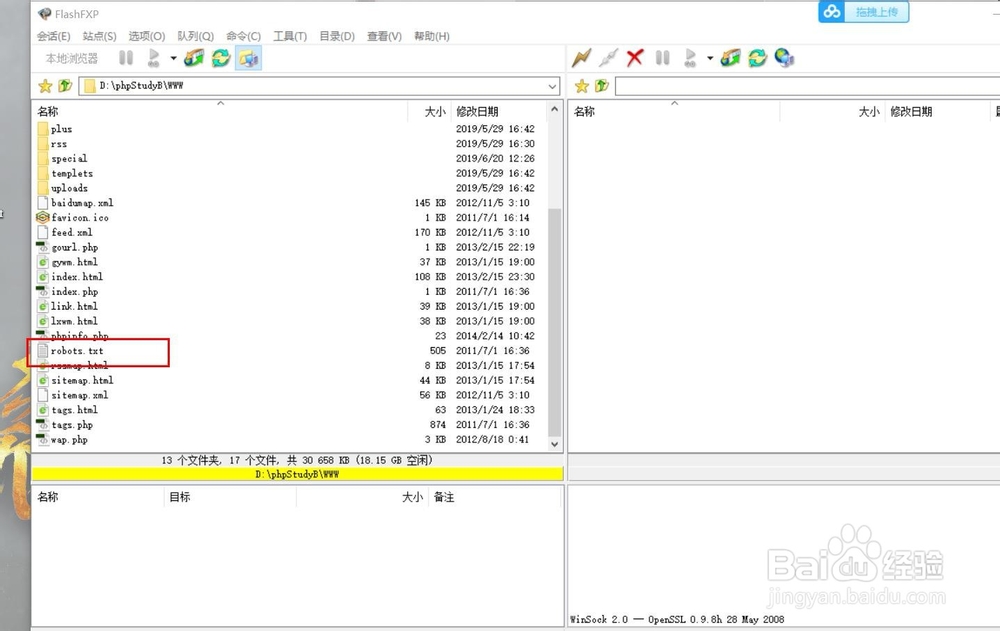This screenshot has height=631, width=1000.
Task: Expand the transfer queue start arrow dropdown
Action: (x=172, y=58)
